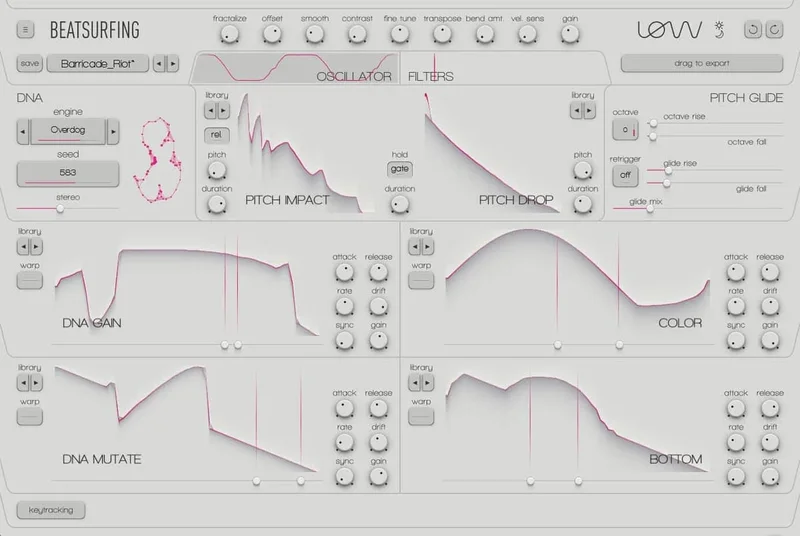Click the save button
The height and width of the screenshot is (536, 800).
[x=30, y=64]
